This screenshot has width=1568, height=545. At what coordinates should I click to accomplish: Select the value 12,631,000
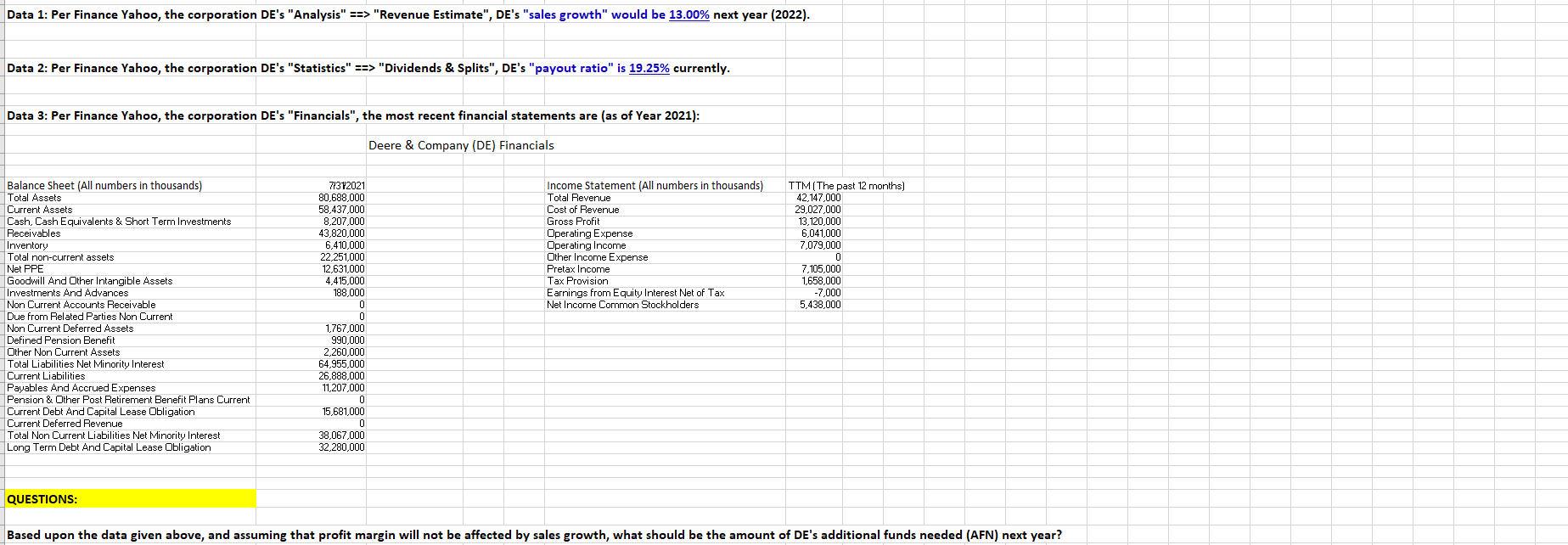342,268
